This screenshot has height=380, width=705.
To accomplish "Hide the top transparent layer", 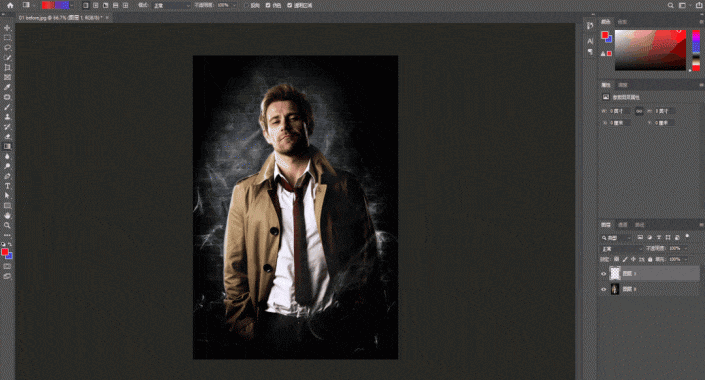I will (603, 274).
